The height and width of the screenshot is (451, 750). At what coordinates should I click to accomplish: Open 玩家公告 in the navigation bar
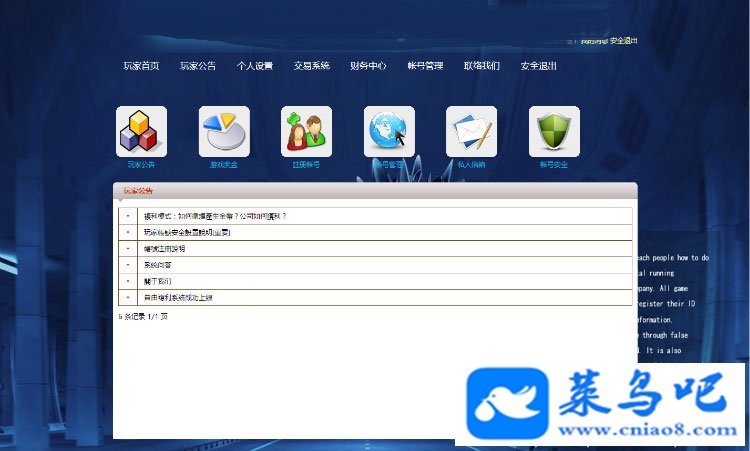pyautogui.click(x=198, y=66)
